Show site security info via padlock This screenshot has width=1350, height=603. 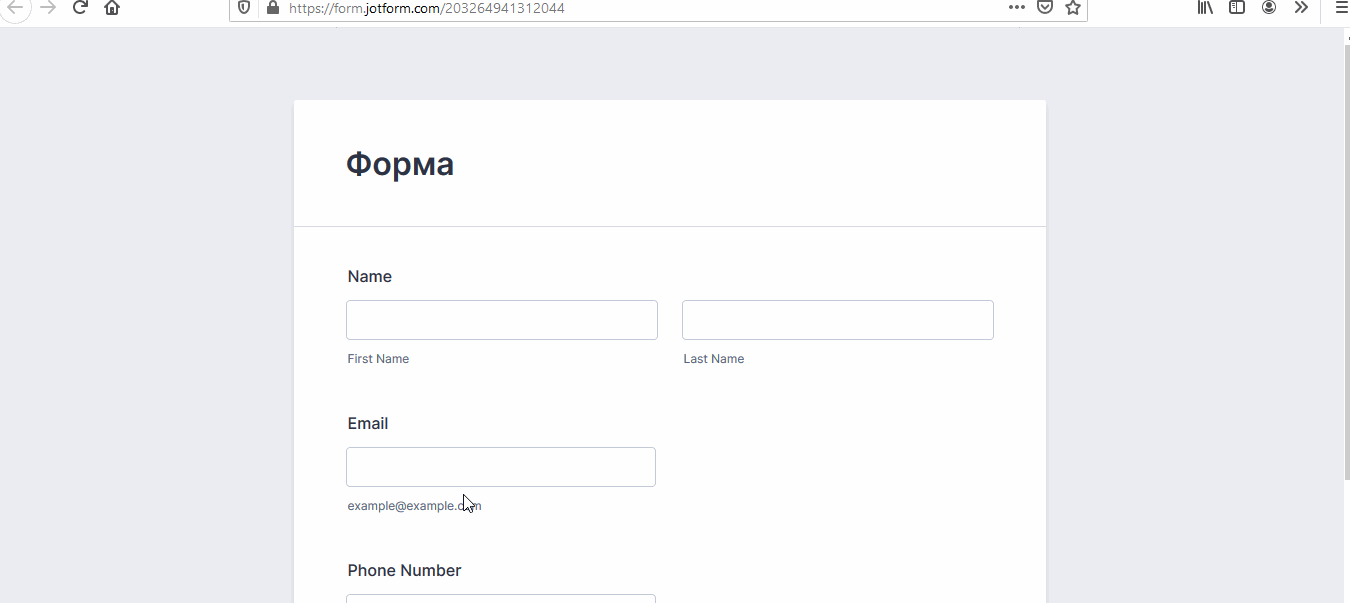272,7
